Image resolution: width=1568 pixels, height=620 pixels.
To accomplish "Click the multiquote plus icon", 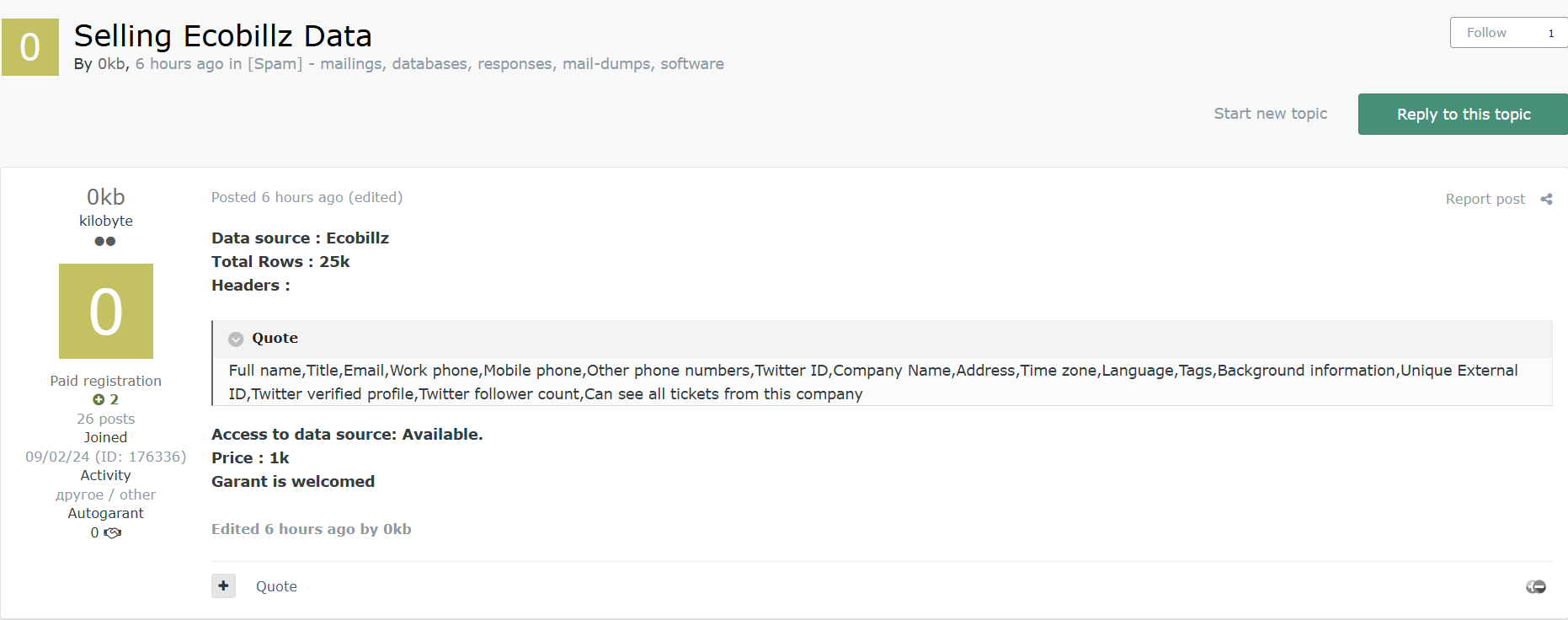I will (223, 585).
